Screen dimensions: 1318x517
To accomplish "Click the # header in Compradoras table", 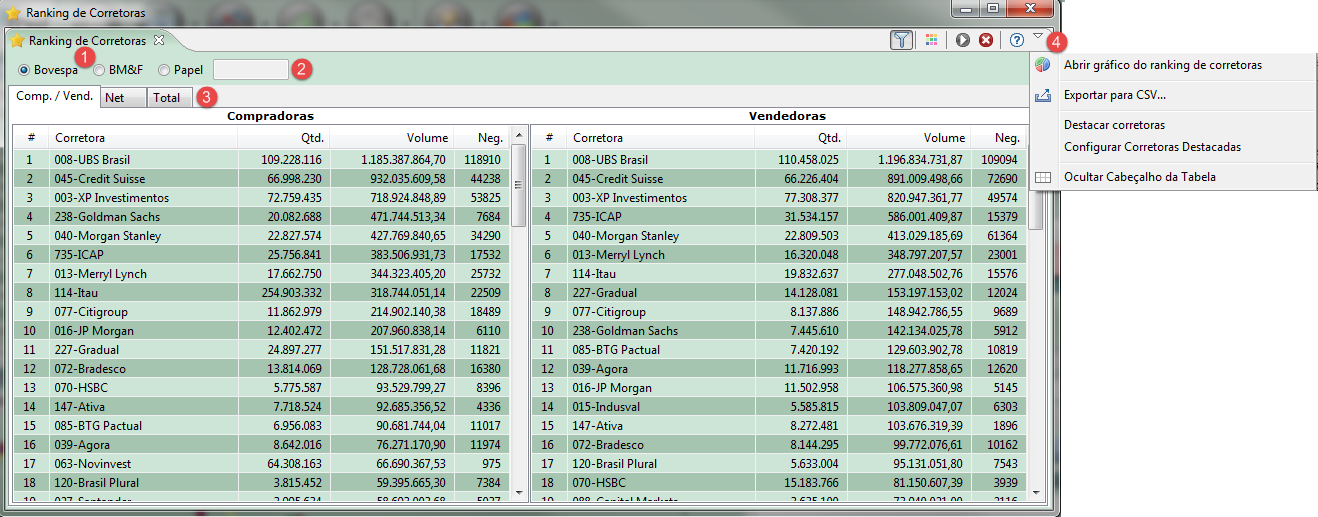I will (31, 138).
